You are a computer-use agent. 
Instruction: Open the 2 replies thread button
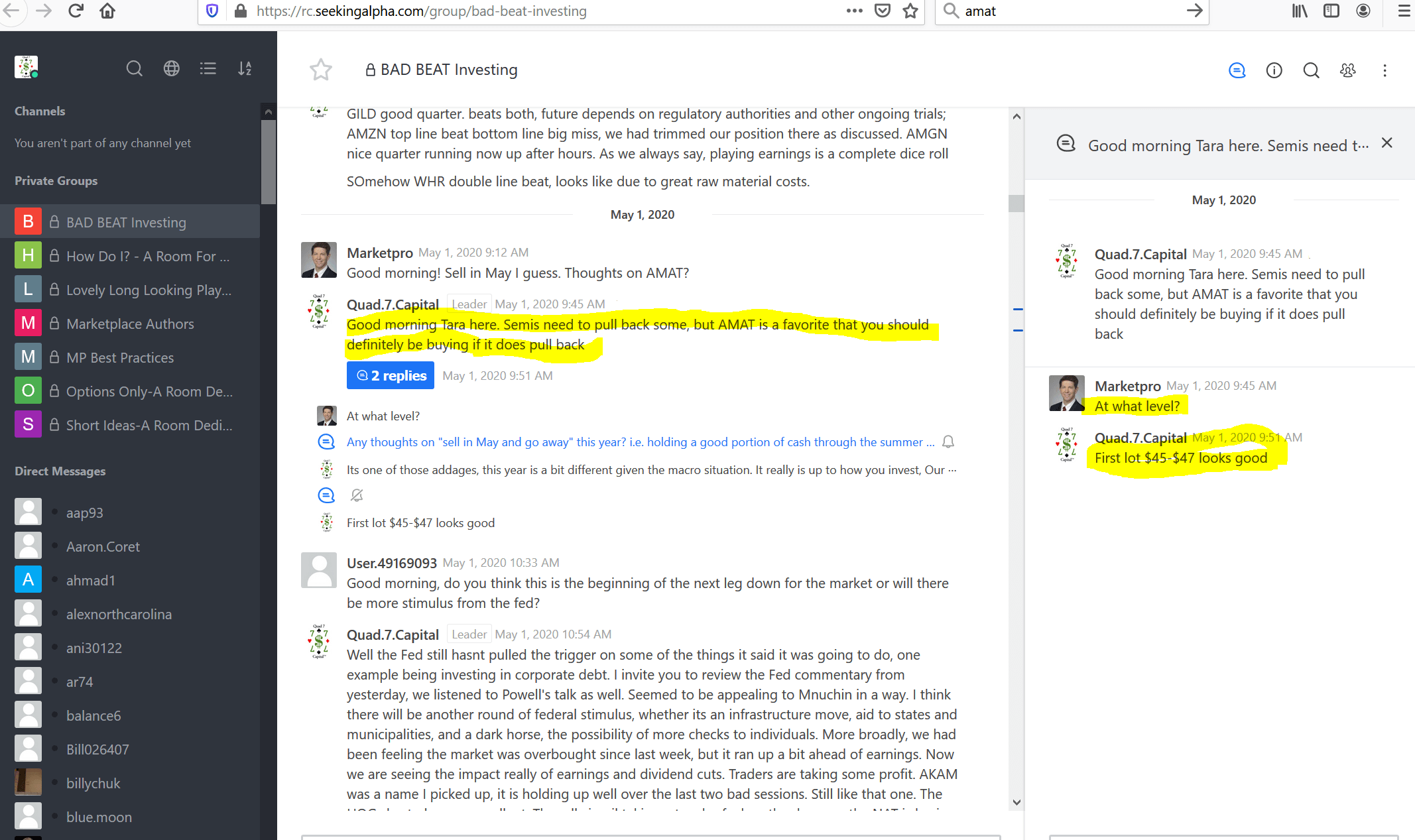390,375
